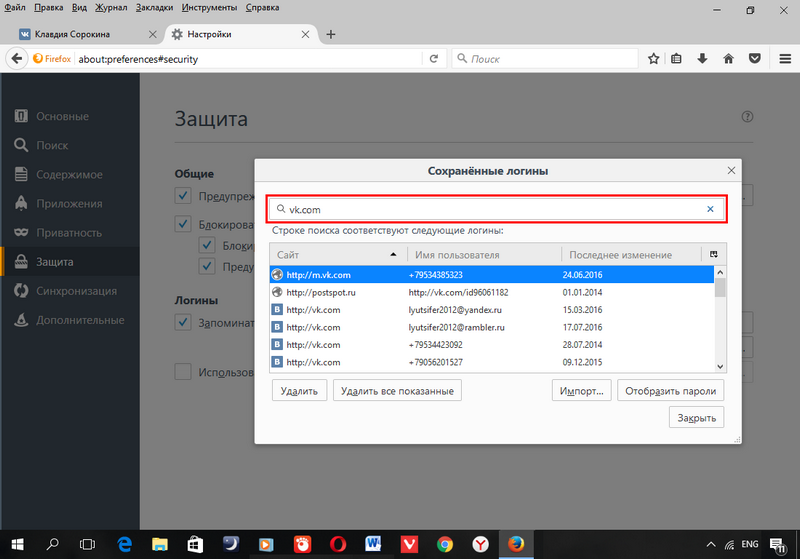Toggle the nested Преду... checkbox
Viewport: 800px width, 559px height.
tap(207, 266)
